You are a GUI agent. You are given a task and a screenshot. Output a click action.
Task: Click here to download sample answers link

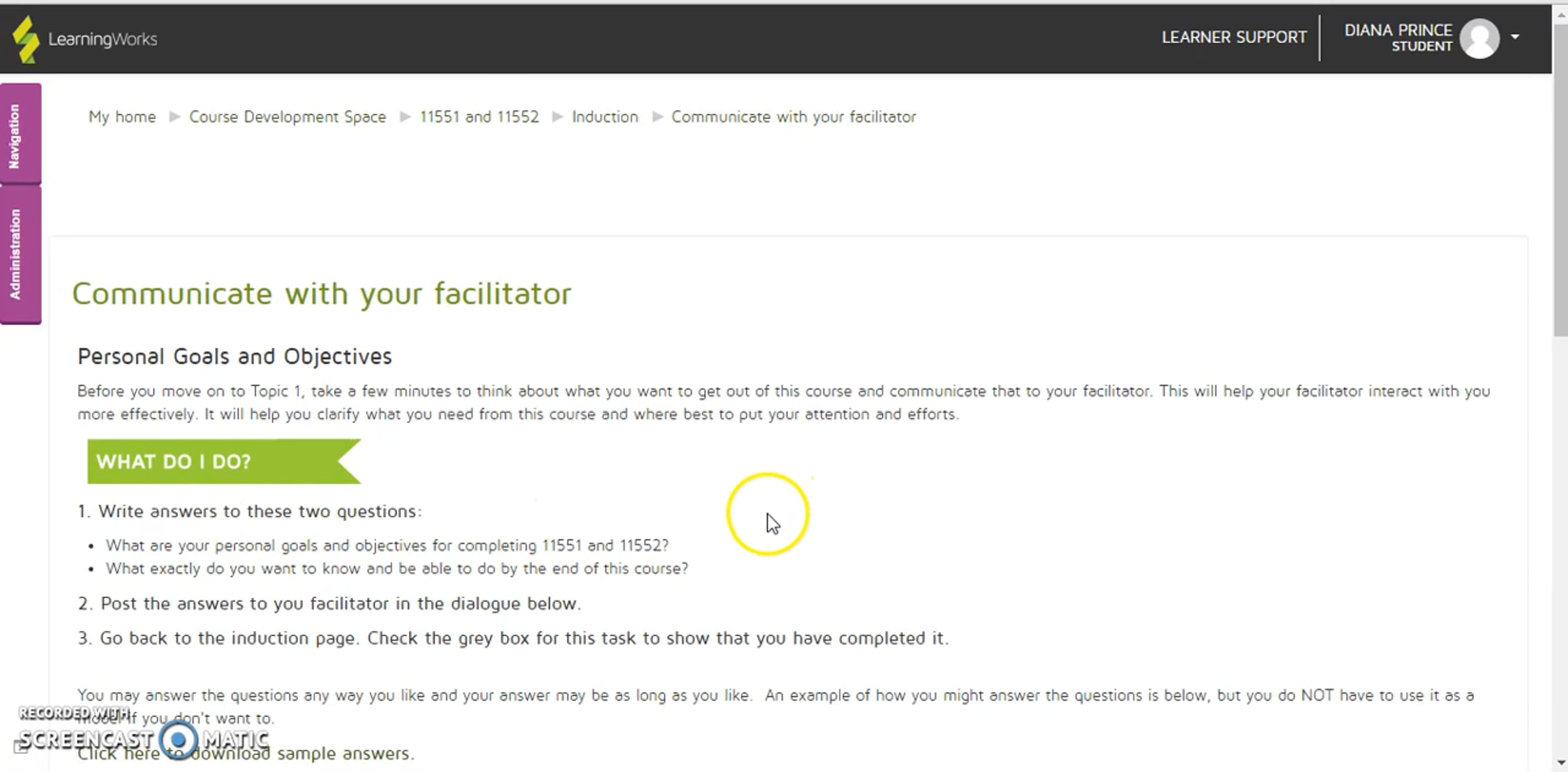pyautogui.click(x=246, y=754)
